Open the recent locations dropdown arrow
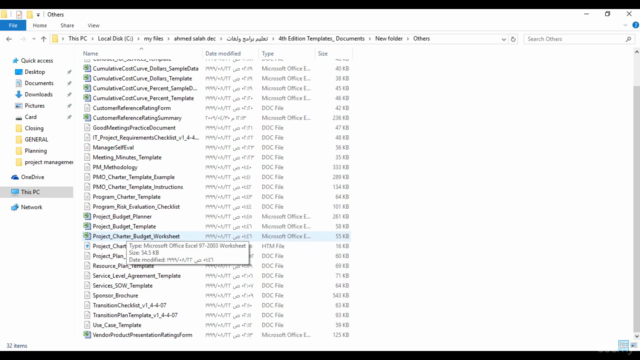The height and width of the screenshot is (360, 640). pyautogui.click(x=33, y=39)
